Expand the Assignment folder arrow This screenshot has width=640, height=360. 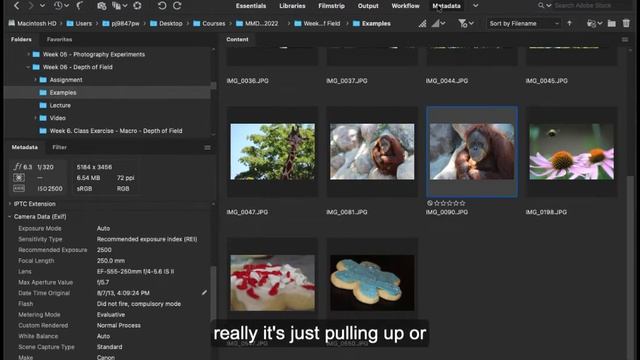(x=35, y=80)
